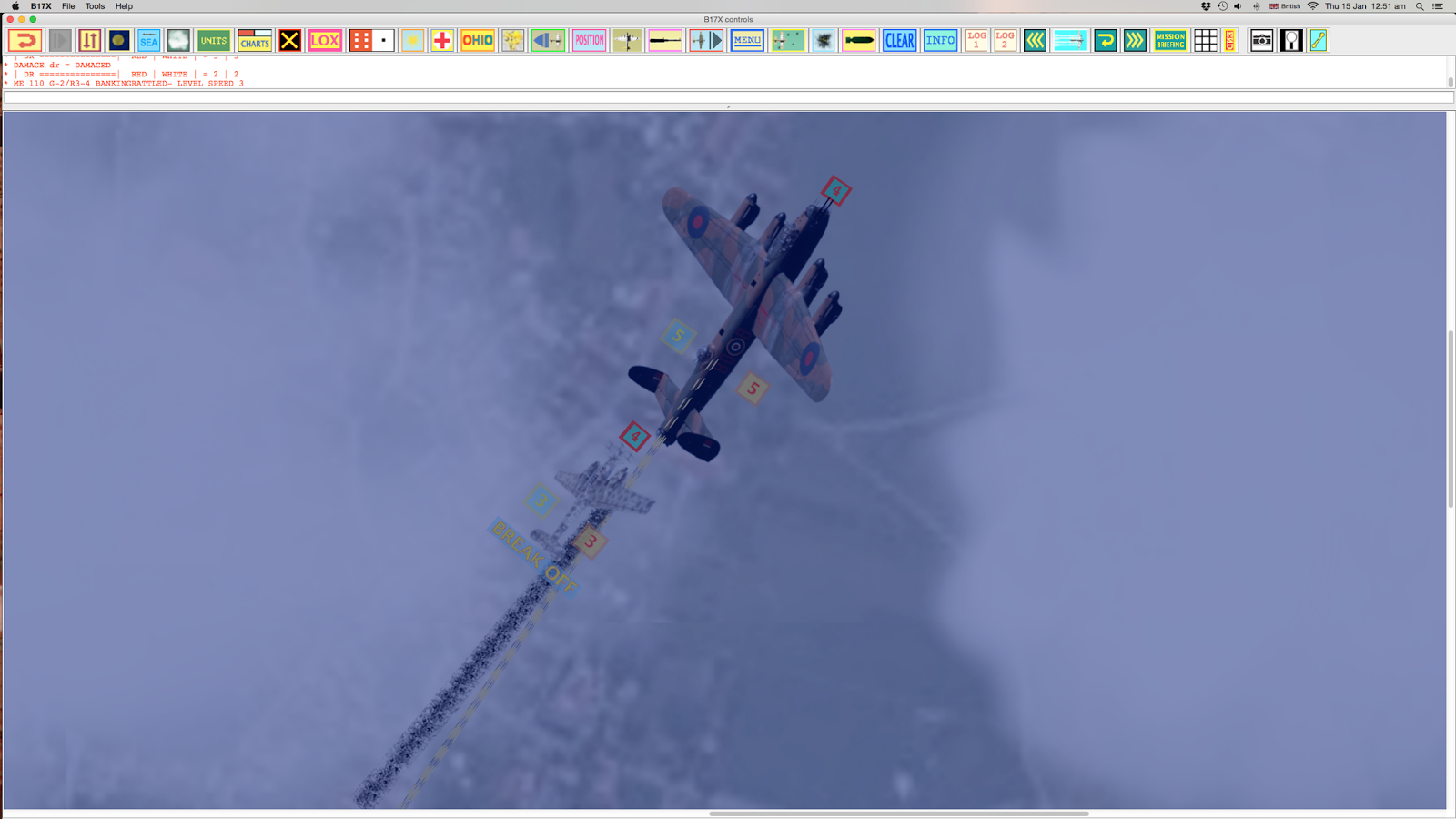This screenshot has width=1456, height=819.
Task: Click the yellow wrench tool icon
Action: [1319, 41]
